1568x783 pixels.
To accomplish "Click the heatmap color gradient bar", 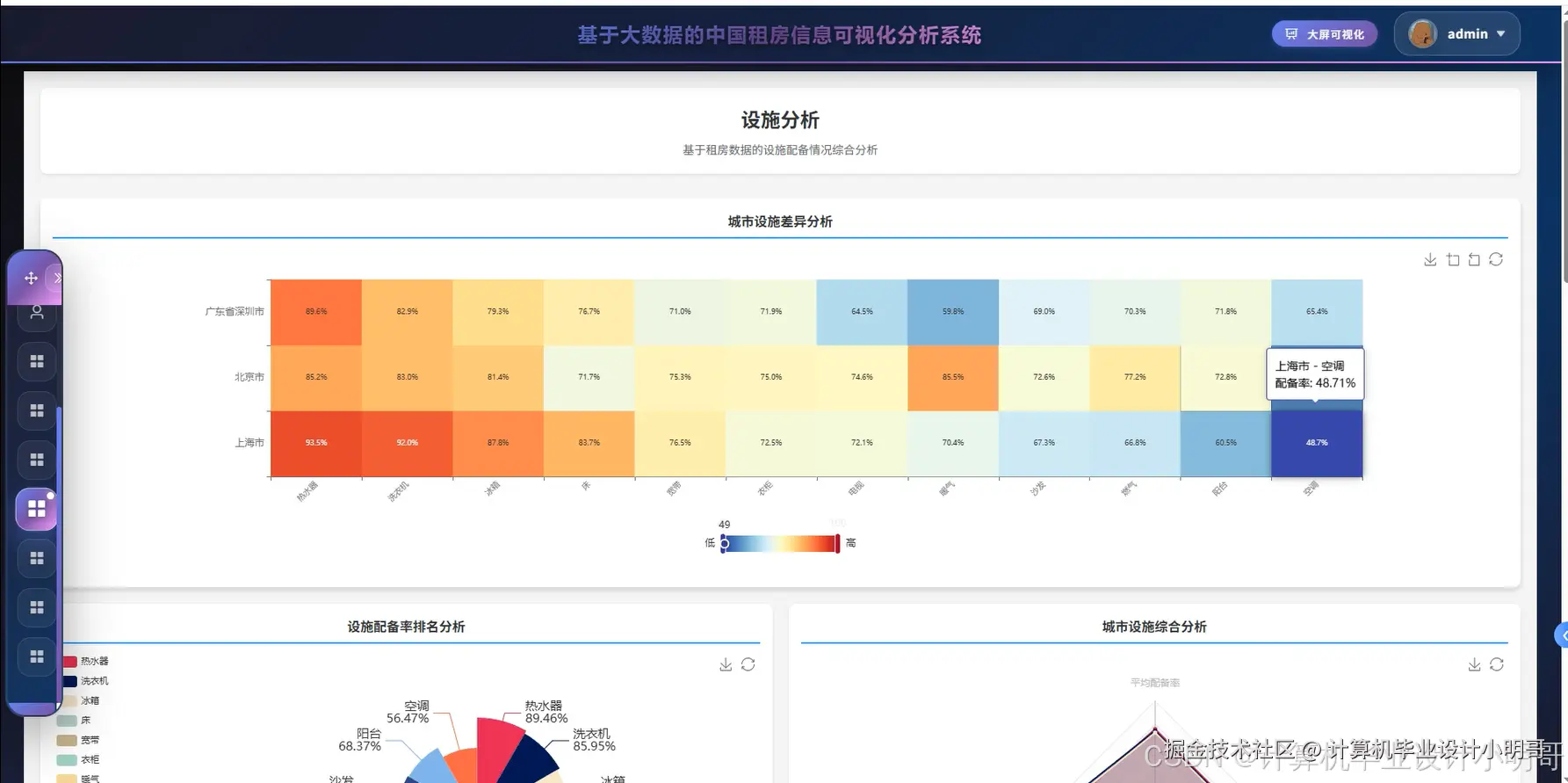I will 780,543.
